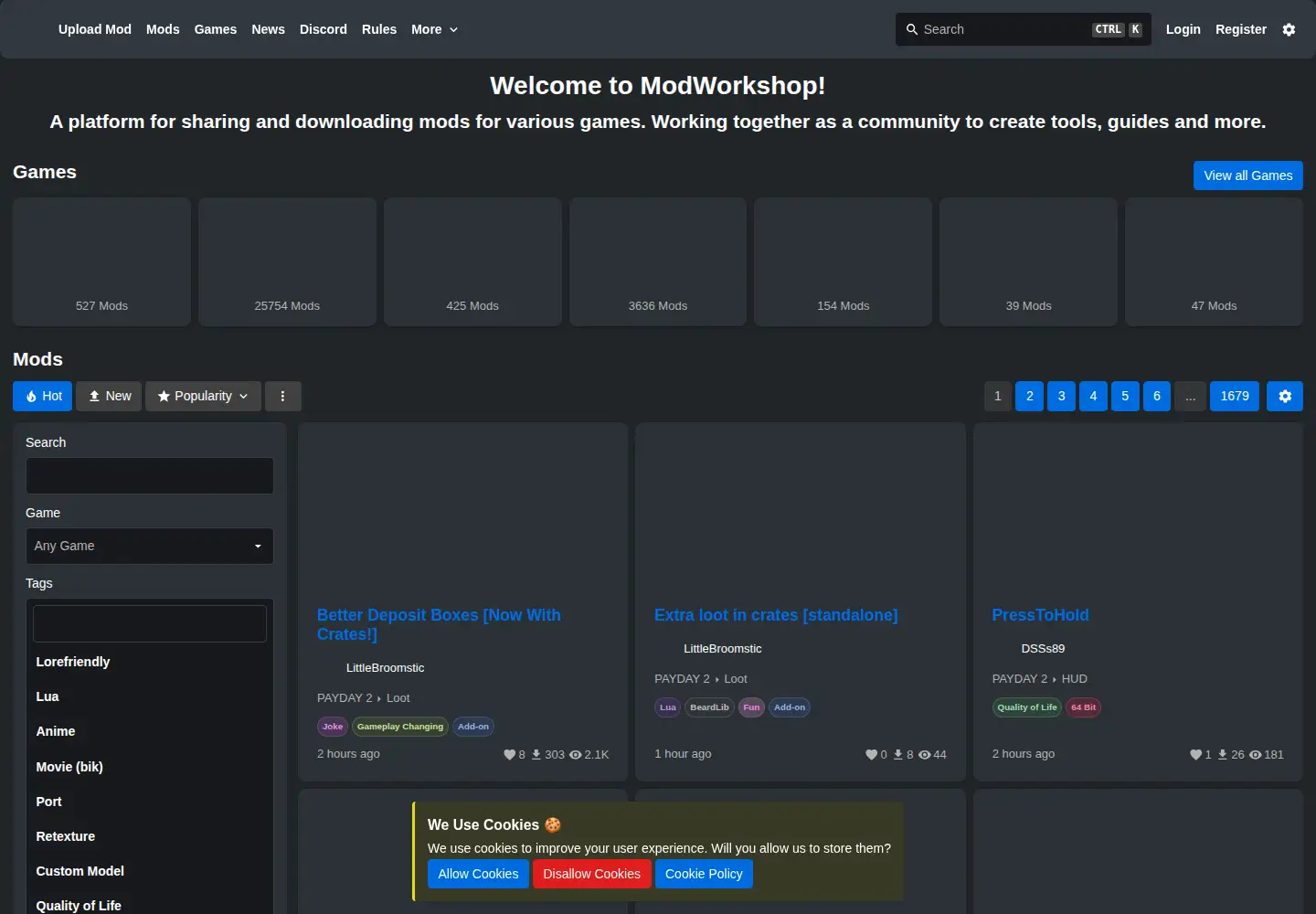
Task: Sort mods by New
Action: (109, 396)
